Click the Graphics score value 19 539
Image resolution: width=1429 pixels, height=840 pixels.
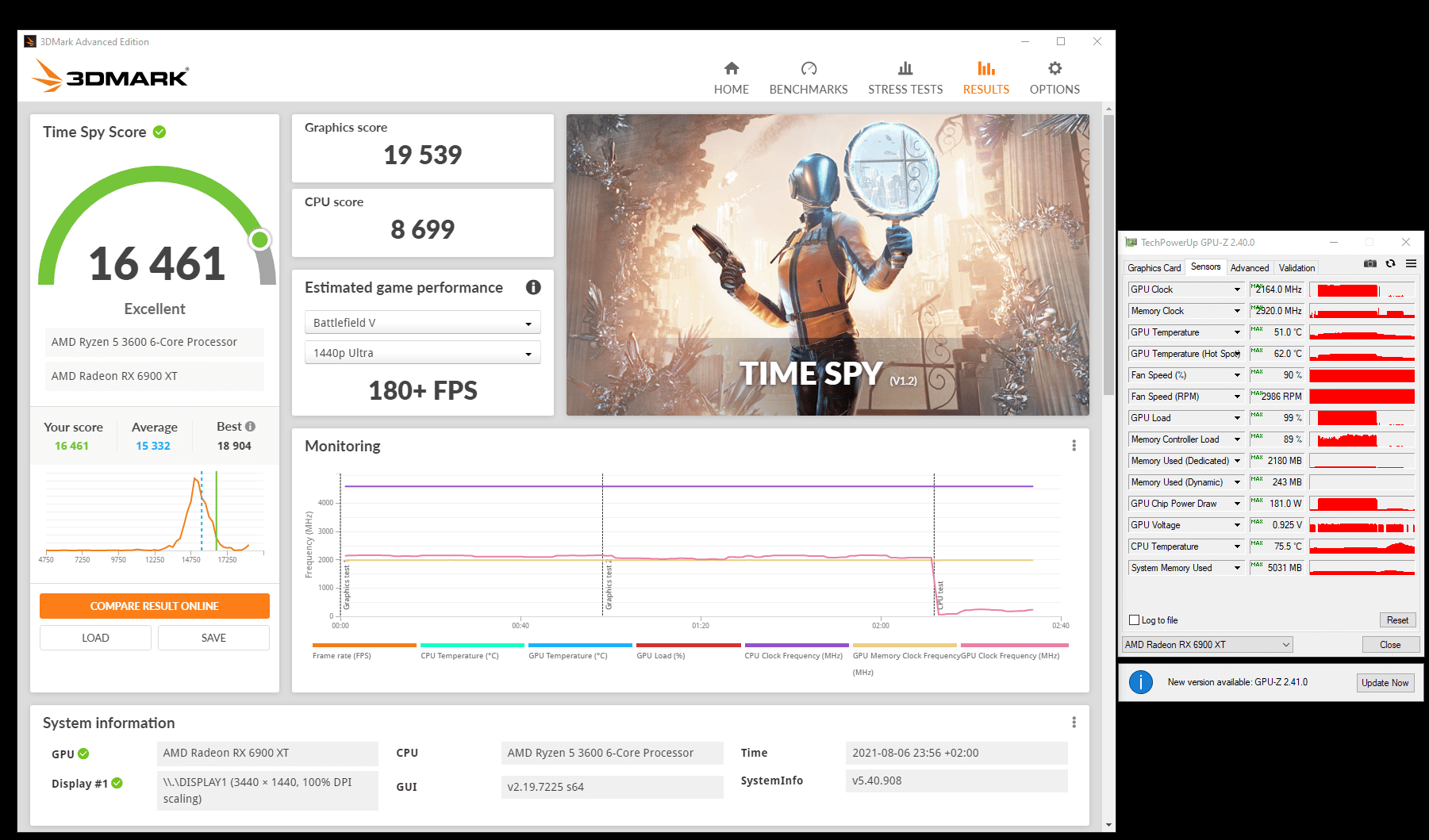pos(423,155)
